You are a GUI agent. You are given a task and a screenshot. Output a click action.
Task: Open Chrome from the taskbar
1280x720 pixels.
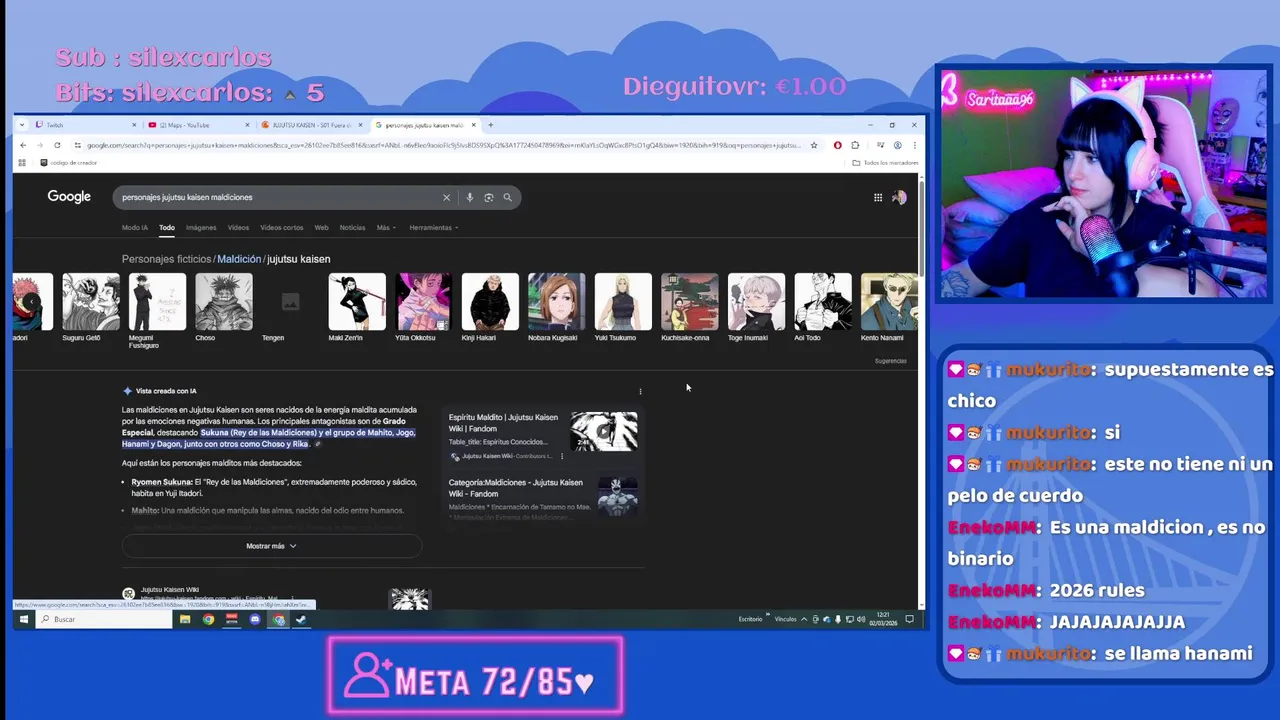pos(208,619)
